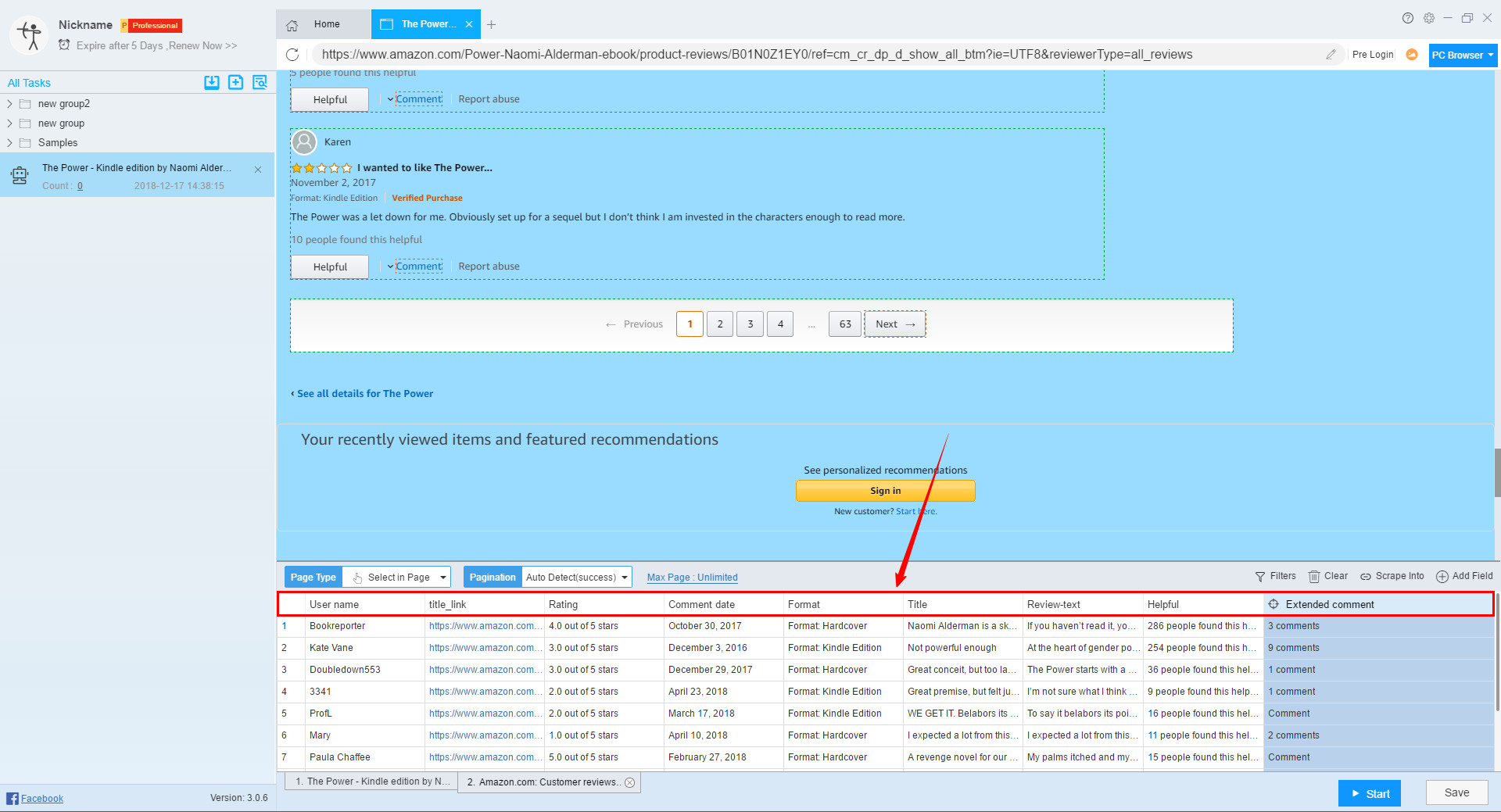Click Karen's two-star rating stars
This screenshot has width=1501, height=812.
tap(321, 168)
